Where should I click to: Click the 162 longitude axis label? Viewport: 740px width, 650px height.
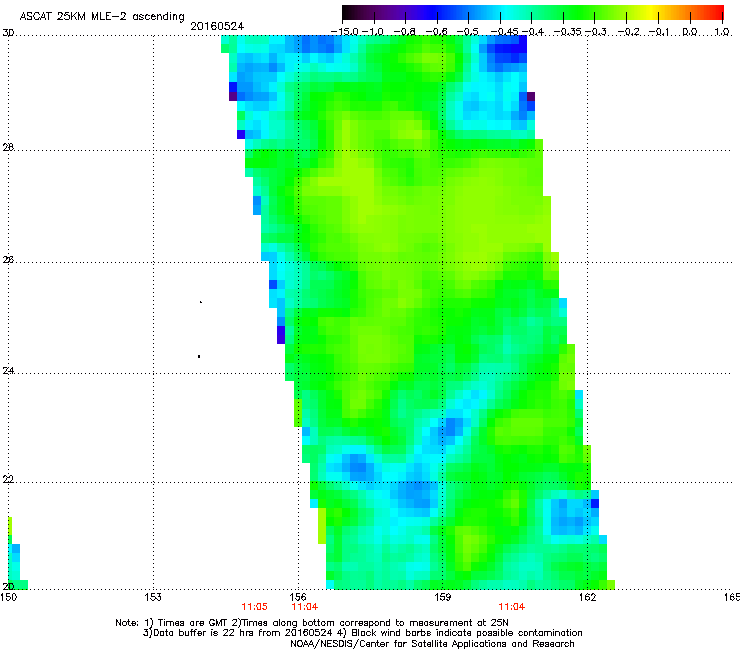point(587,597)
